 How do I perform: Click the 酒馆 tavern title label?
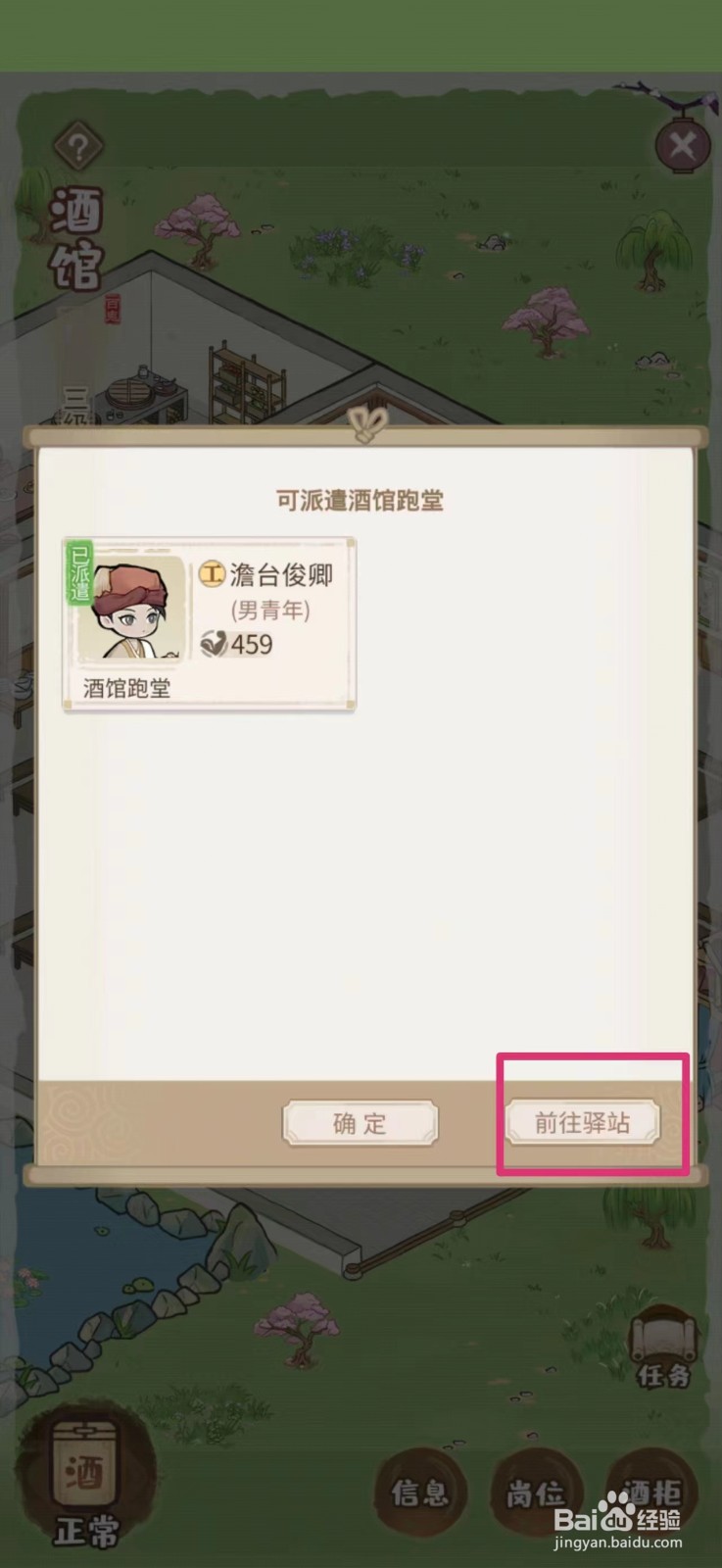(x=76, y=238)
